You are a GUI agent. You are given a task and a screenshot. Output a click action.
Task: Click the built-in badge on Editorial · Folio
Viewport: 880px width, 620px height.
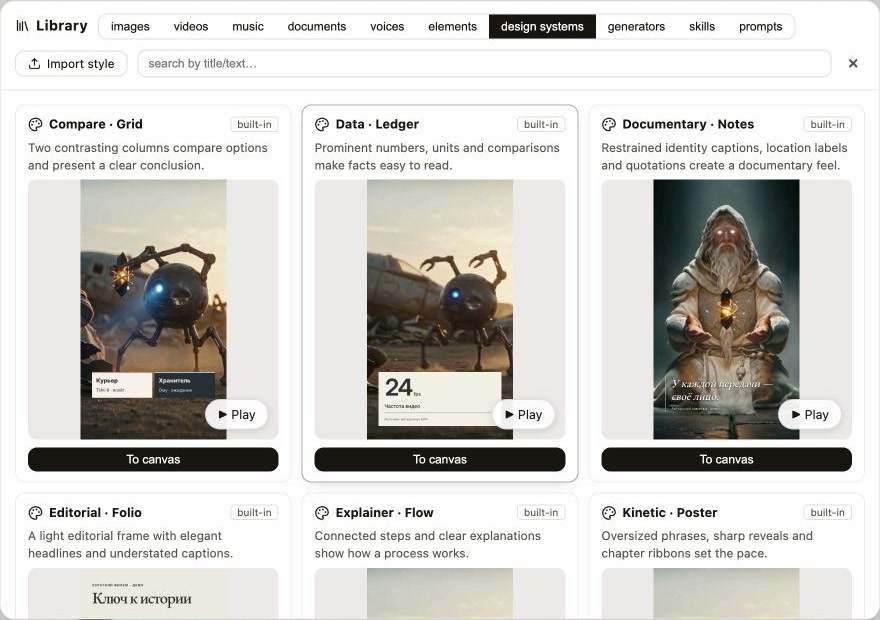click(254, 513)
